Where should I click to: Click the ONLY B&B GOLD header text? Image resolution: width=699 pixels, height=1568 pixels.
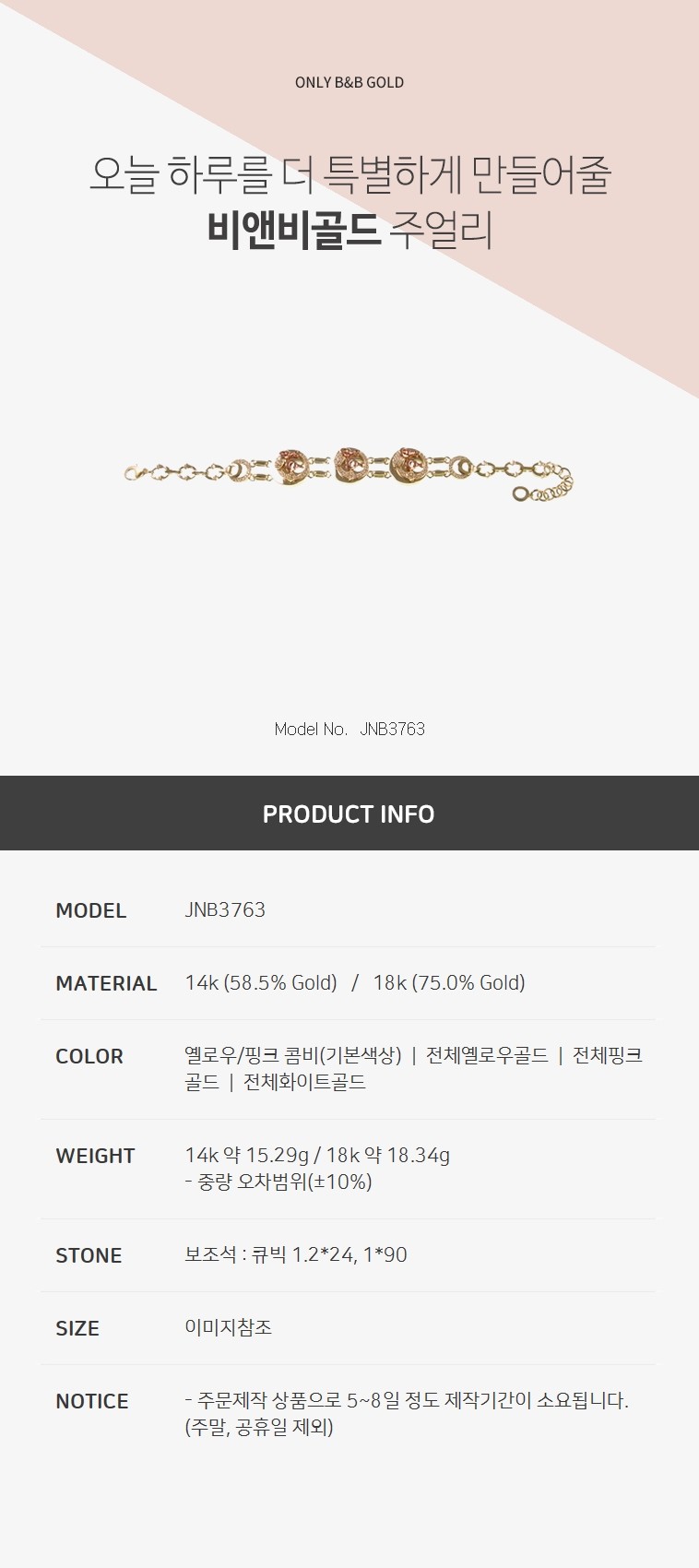coord(349,82)
